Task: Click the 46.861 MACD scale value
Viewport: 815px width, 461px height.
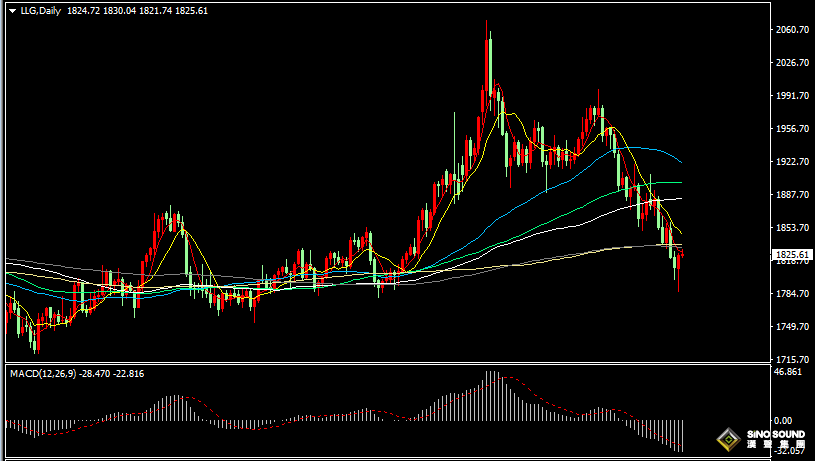Action: pos(787,372)
